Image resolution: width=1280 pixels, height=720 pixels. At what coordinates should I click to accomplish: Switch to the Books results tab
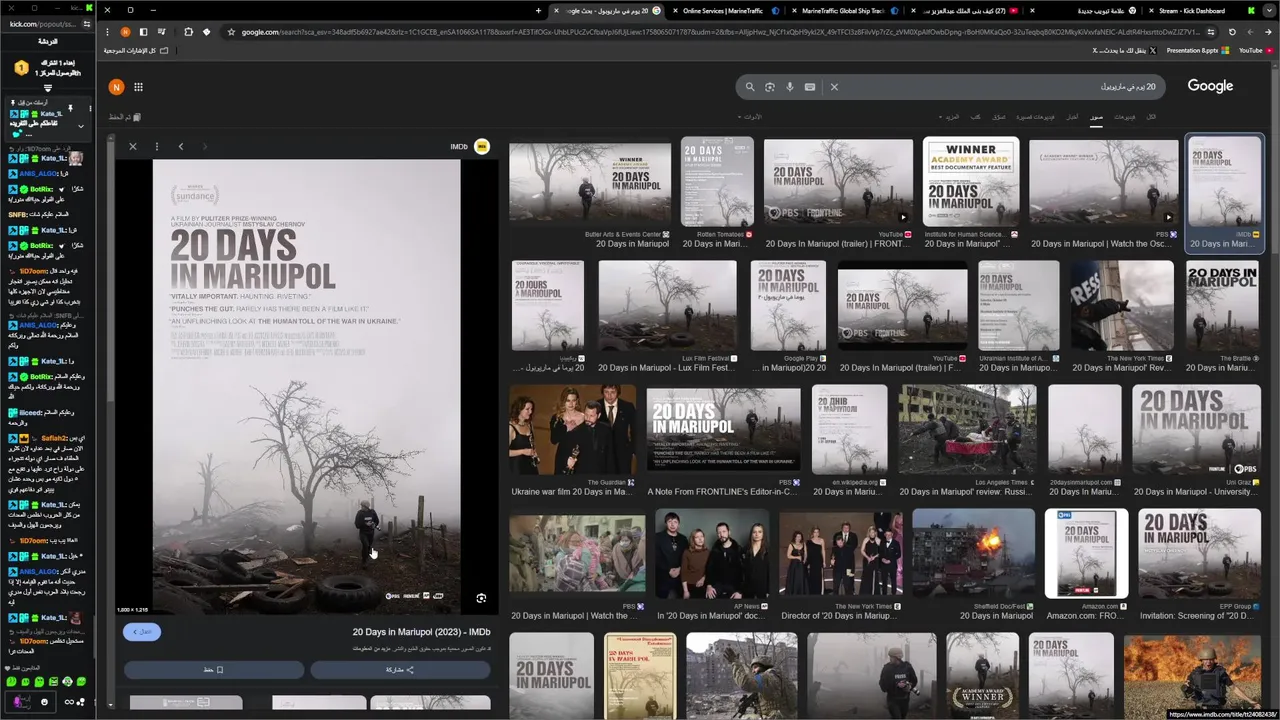click(x=976, y=117)
